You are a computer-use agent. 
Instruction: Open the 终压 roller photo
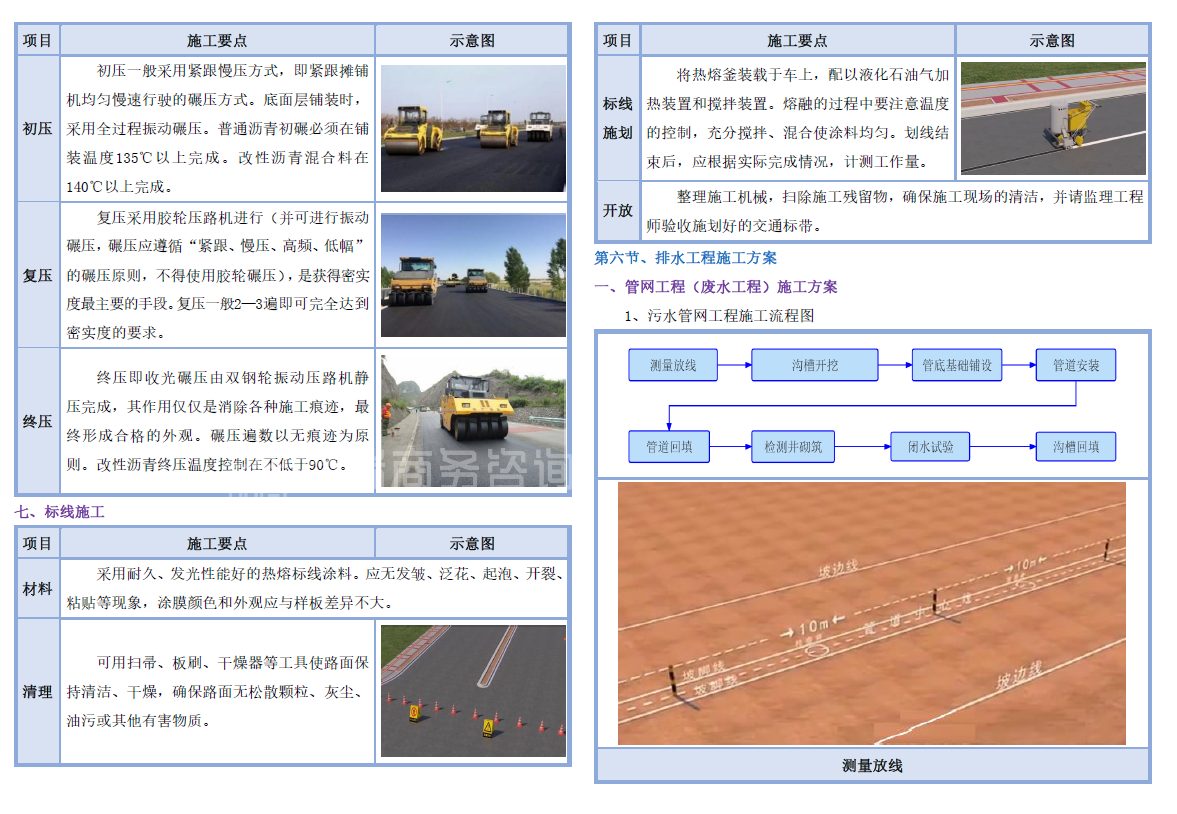click(x=473, y=420)
